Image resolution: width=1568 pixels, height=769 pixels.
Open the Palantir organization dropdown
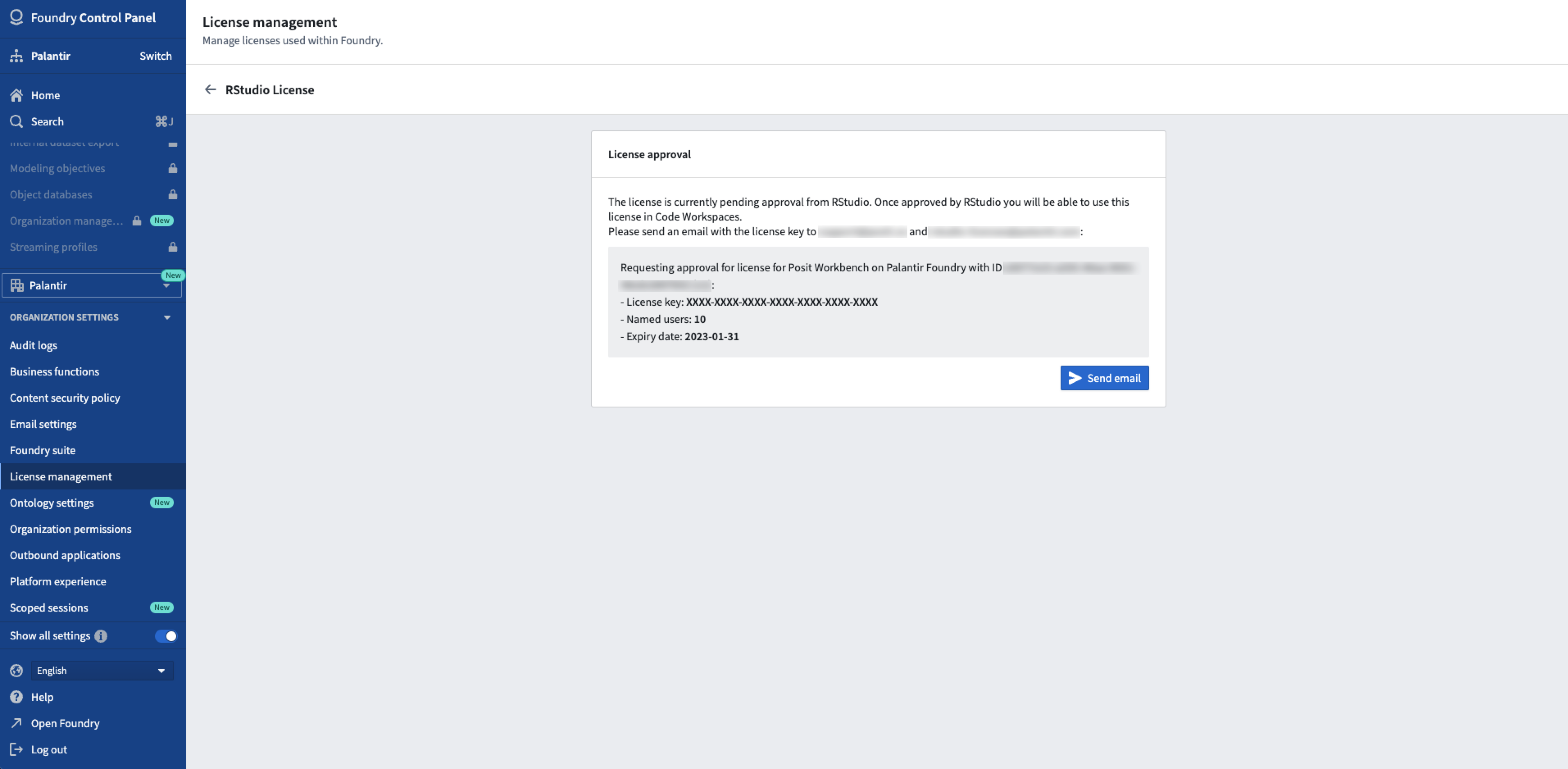tap(92, 285)
